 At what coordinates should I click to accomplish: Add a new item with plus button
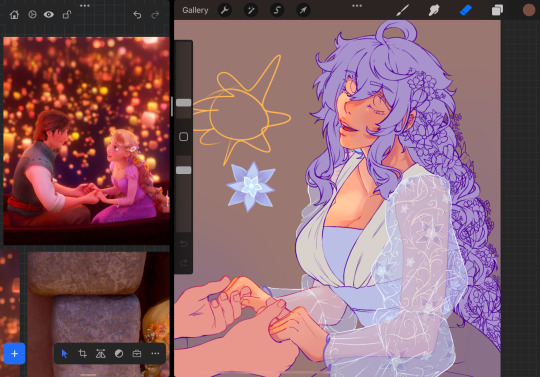tap(14, 353)
